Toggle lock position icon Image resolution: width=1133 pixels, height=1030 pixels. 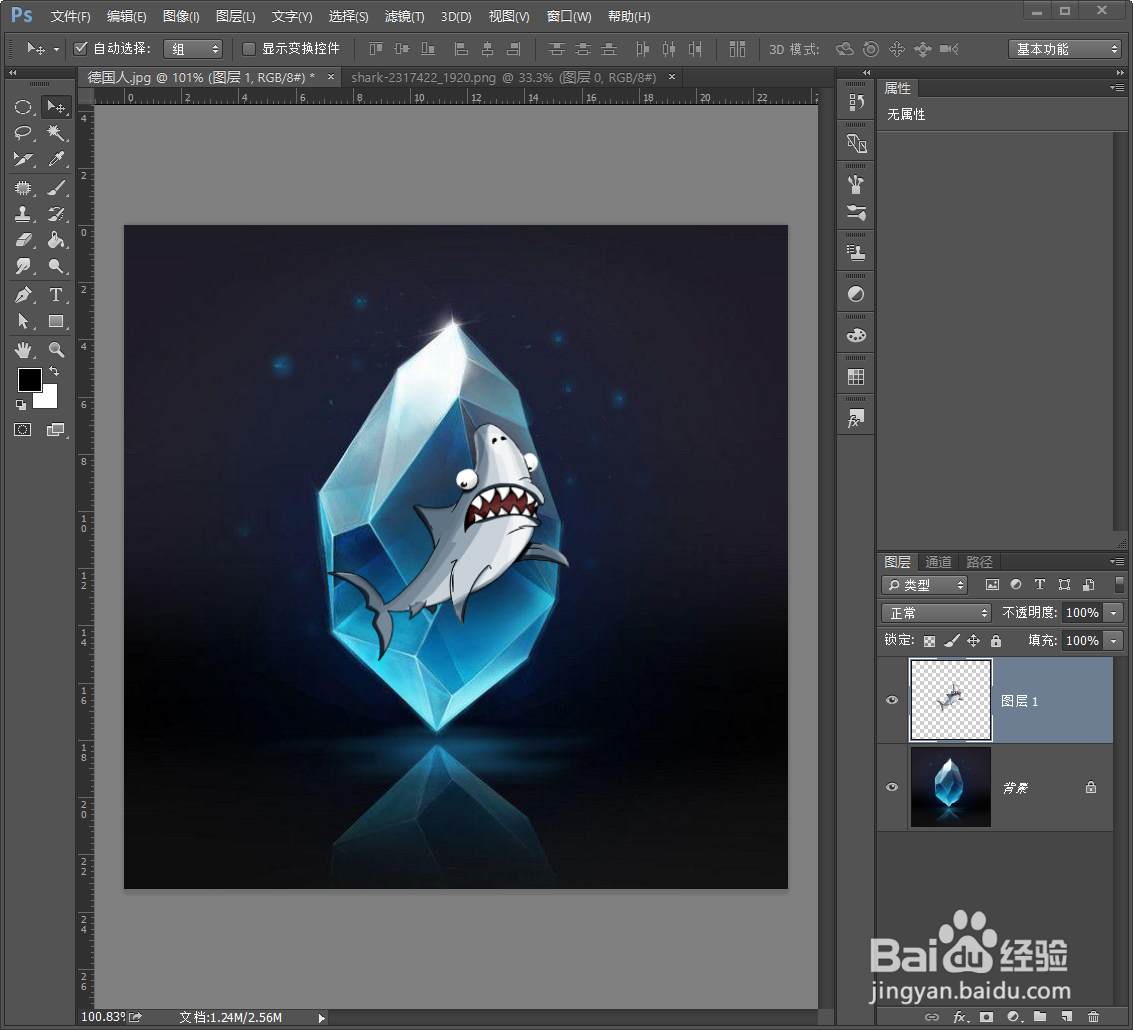tap(973, 640)
